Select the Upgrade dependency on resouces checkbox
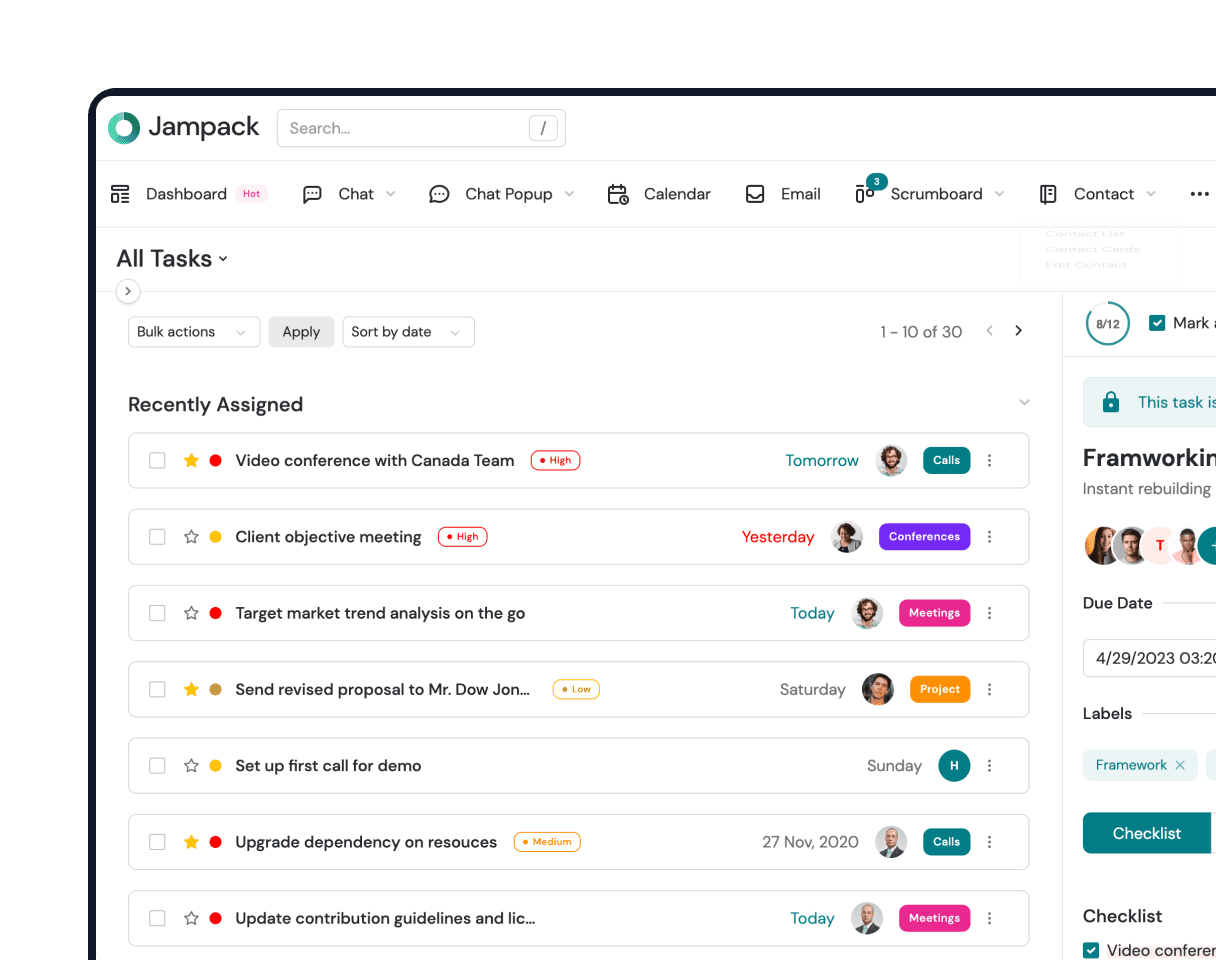The width and height of the screenshot is (1216, 960). [x=157, y=842]
